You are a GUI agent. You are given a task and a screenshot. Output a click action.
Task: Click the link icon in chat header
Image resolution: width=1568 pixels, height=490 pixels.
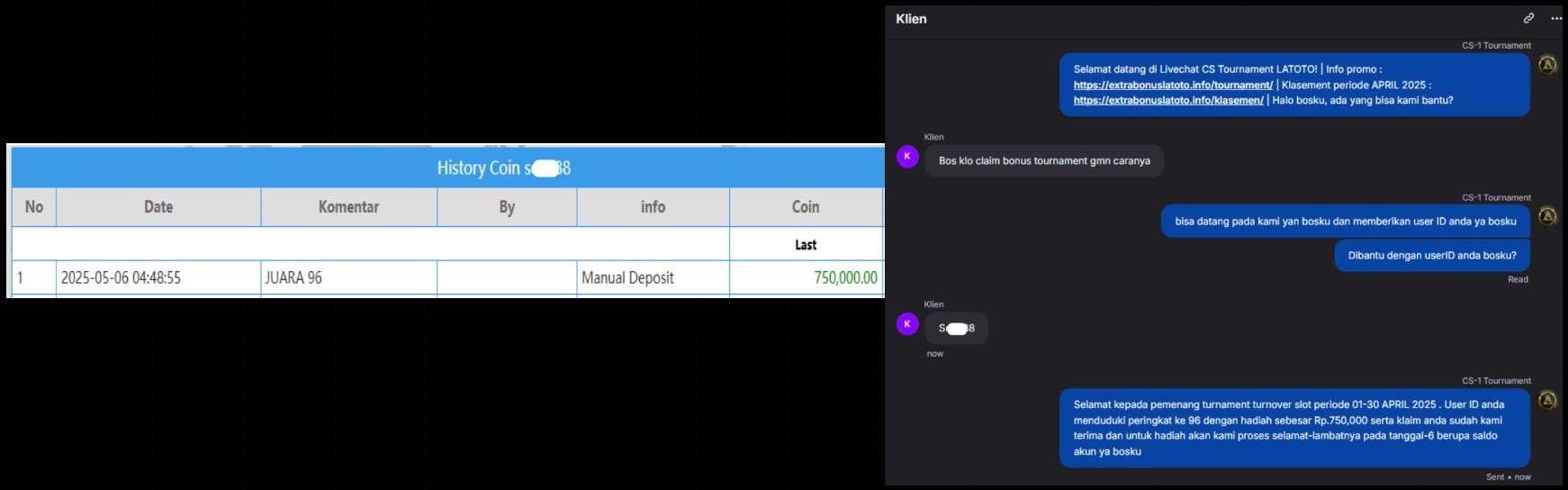(x=1528, y=18)
